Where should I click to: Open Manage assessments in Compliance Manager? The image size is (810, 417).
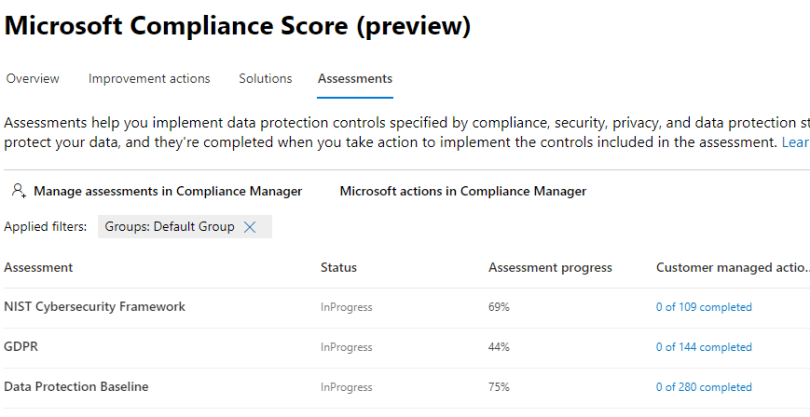tap(167, 191)
